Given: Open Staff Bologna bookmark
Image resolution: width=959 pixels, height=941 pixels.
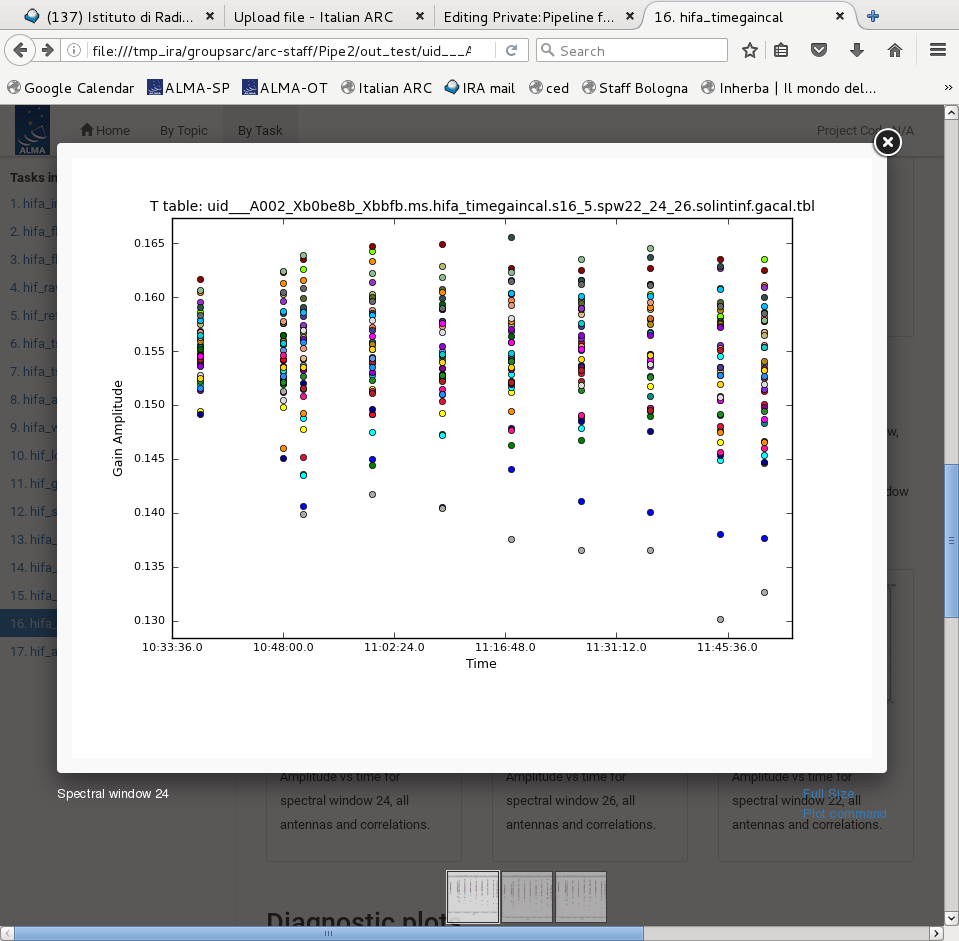Looking at the screenshot, I should pyautogui.click(x=635, y=88).
